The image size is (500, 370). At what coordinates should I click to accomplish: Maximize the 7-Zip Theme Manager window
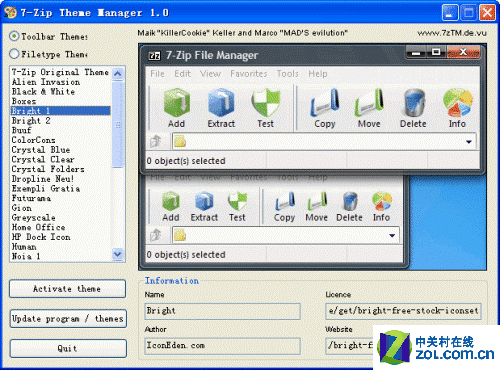468,13
